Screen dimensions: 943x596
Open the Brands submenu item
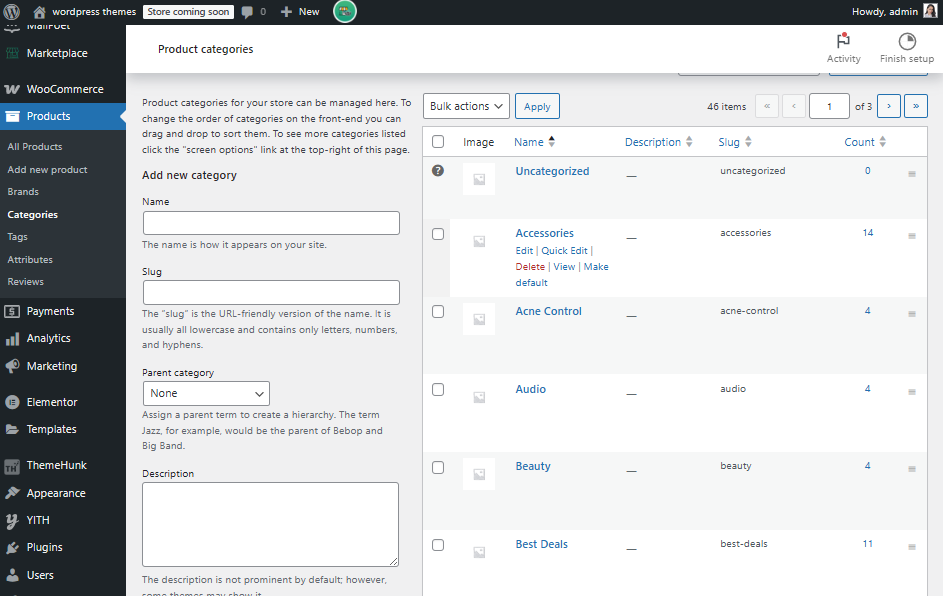pos(23,192)
